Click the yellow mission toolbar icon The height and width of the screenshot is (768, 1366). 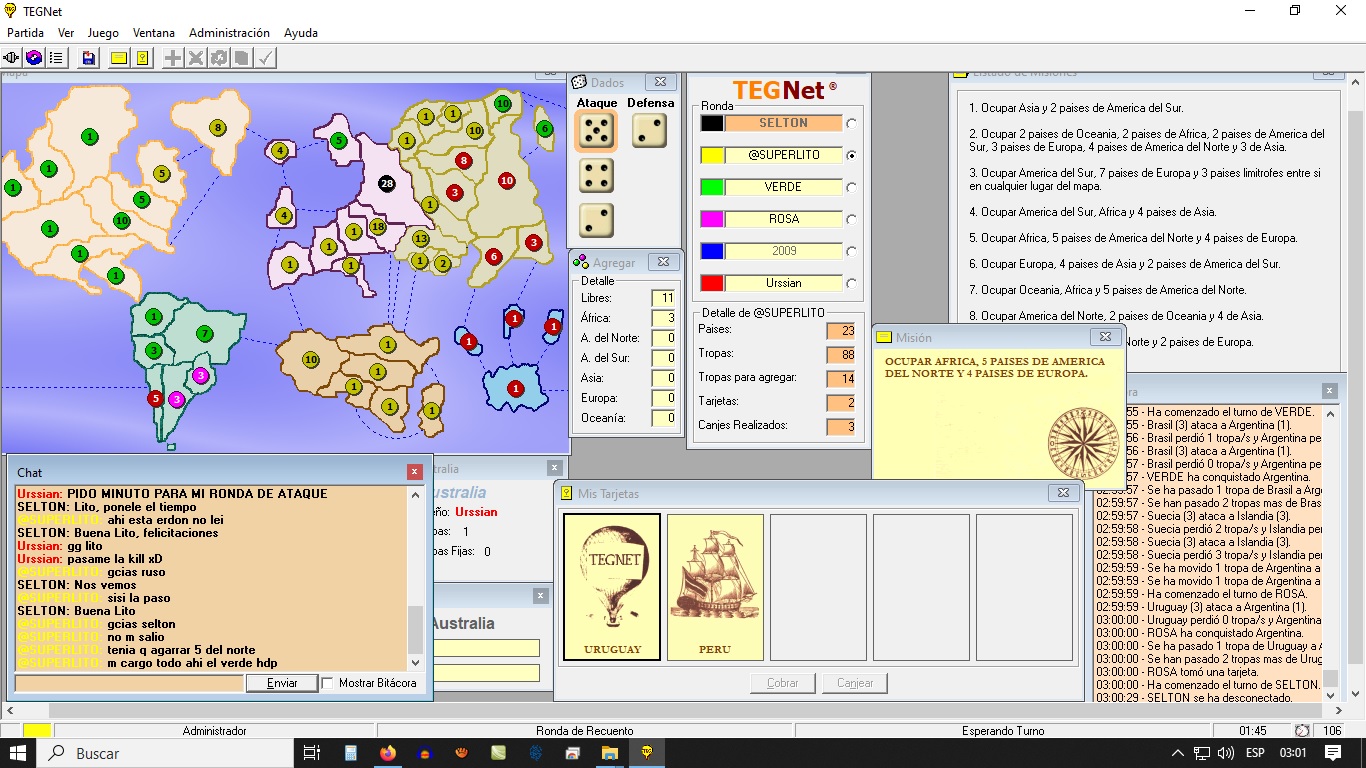coord(143,58)
